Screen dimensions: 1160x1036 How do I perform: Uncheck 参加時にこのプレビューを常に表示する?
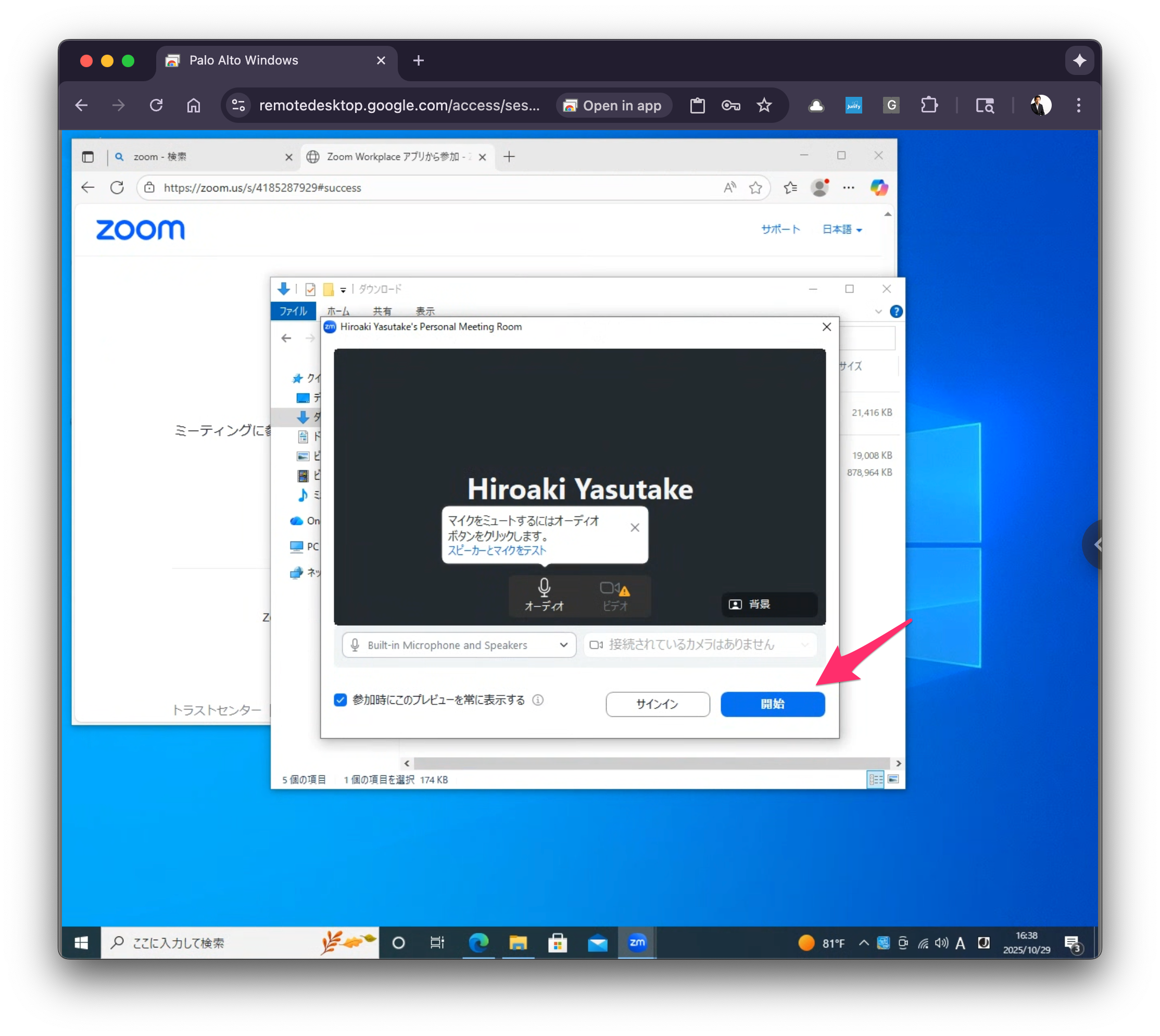[340, 700]
